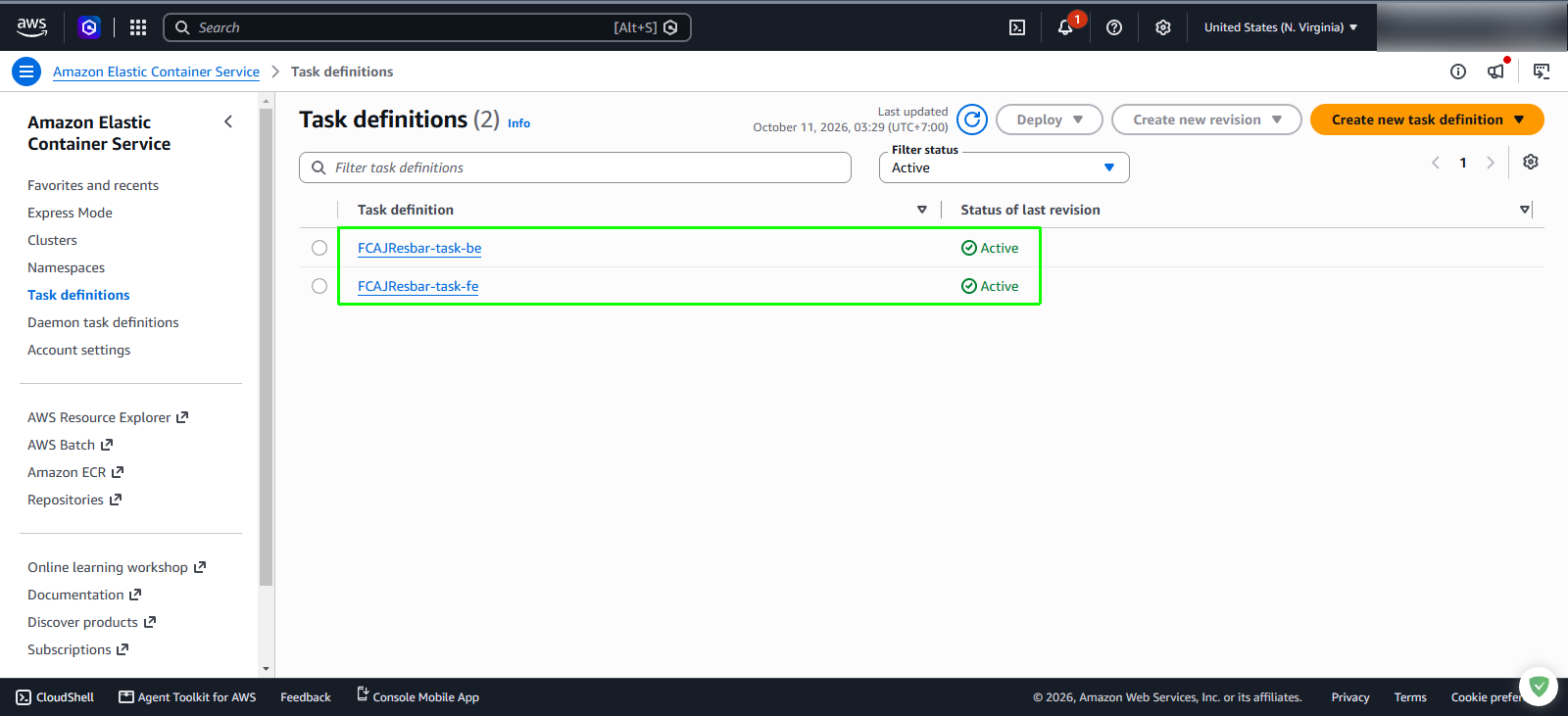This screenshot has width=1568, height=716.
Task: Go to Clusters in the sidebar
Action: click(52, 240)
